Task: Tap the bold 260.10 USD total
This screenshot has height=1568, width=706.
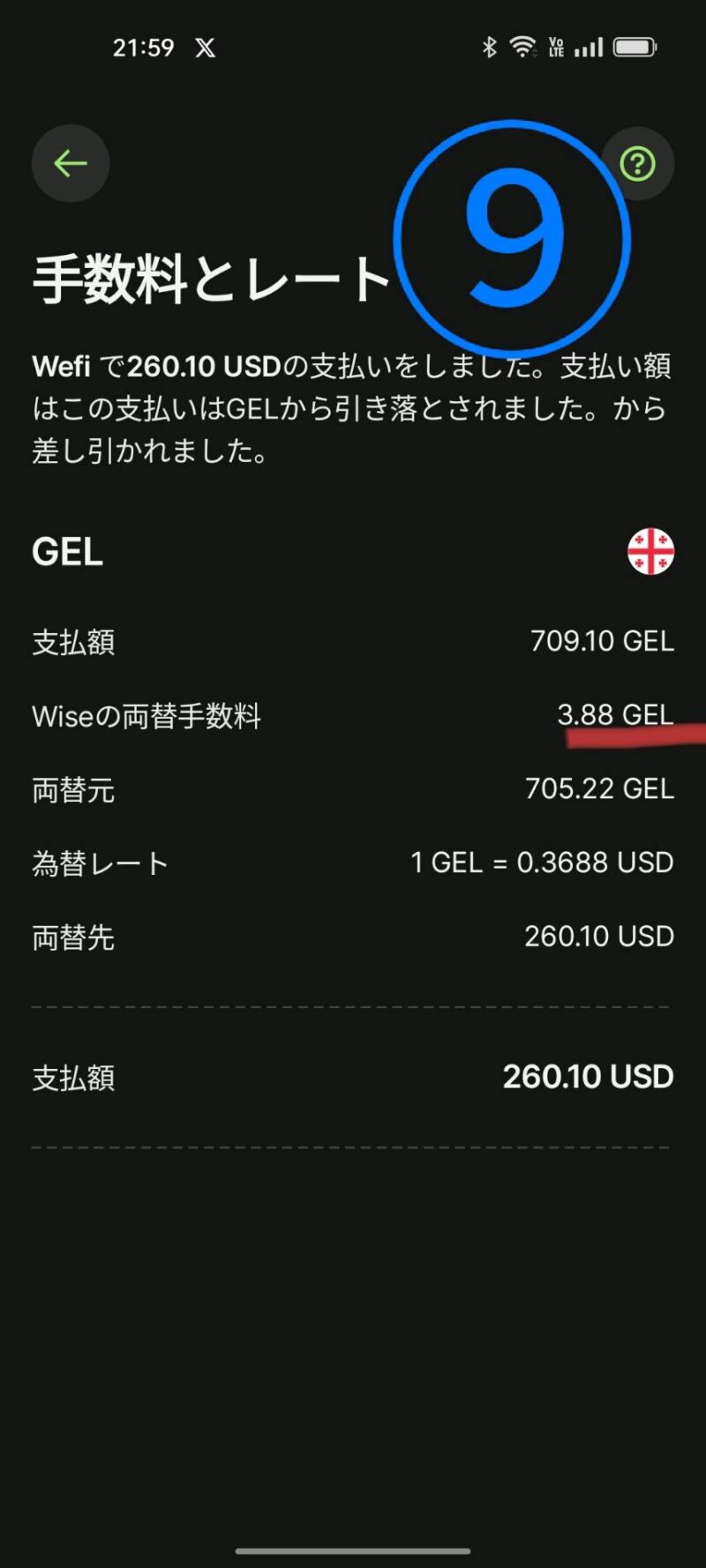Action: [x=588, y=1077]
